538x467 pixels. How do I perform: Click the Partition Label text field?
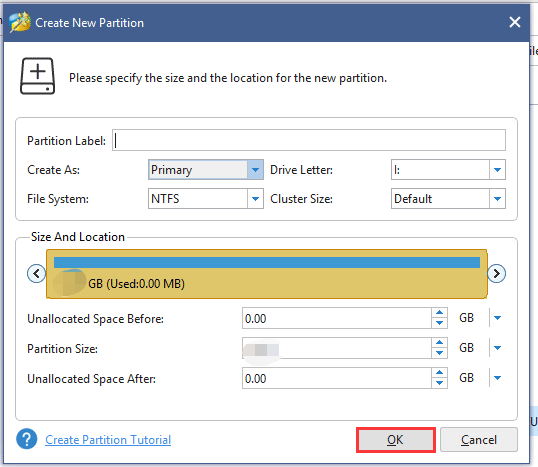click(309, 140)
